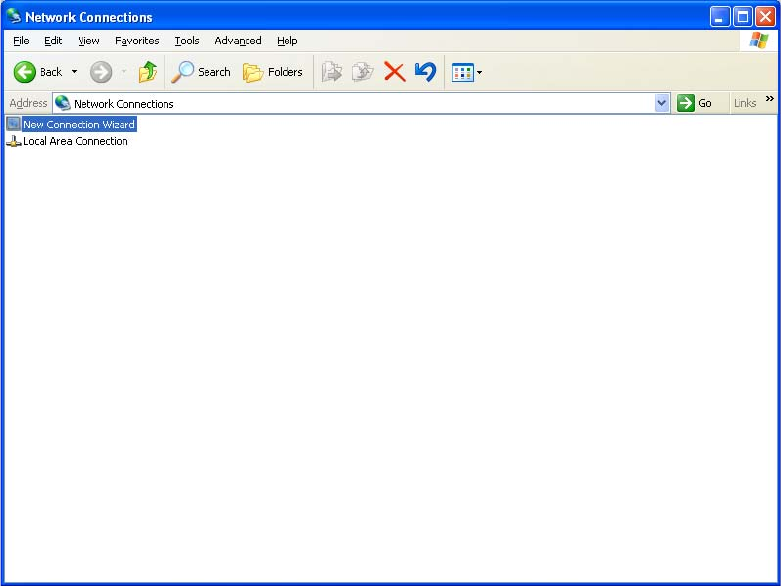Image resolution: width=781 pixels, height=586 pixels.
Task: Open the Advanced menu
Action: [238, 41]
